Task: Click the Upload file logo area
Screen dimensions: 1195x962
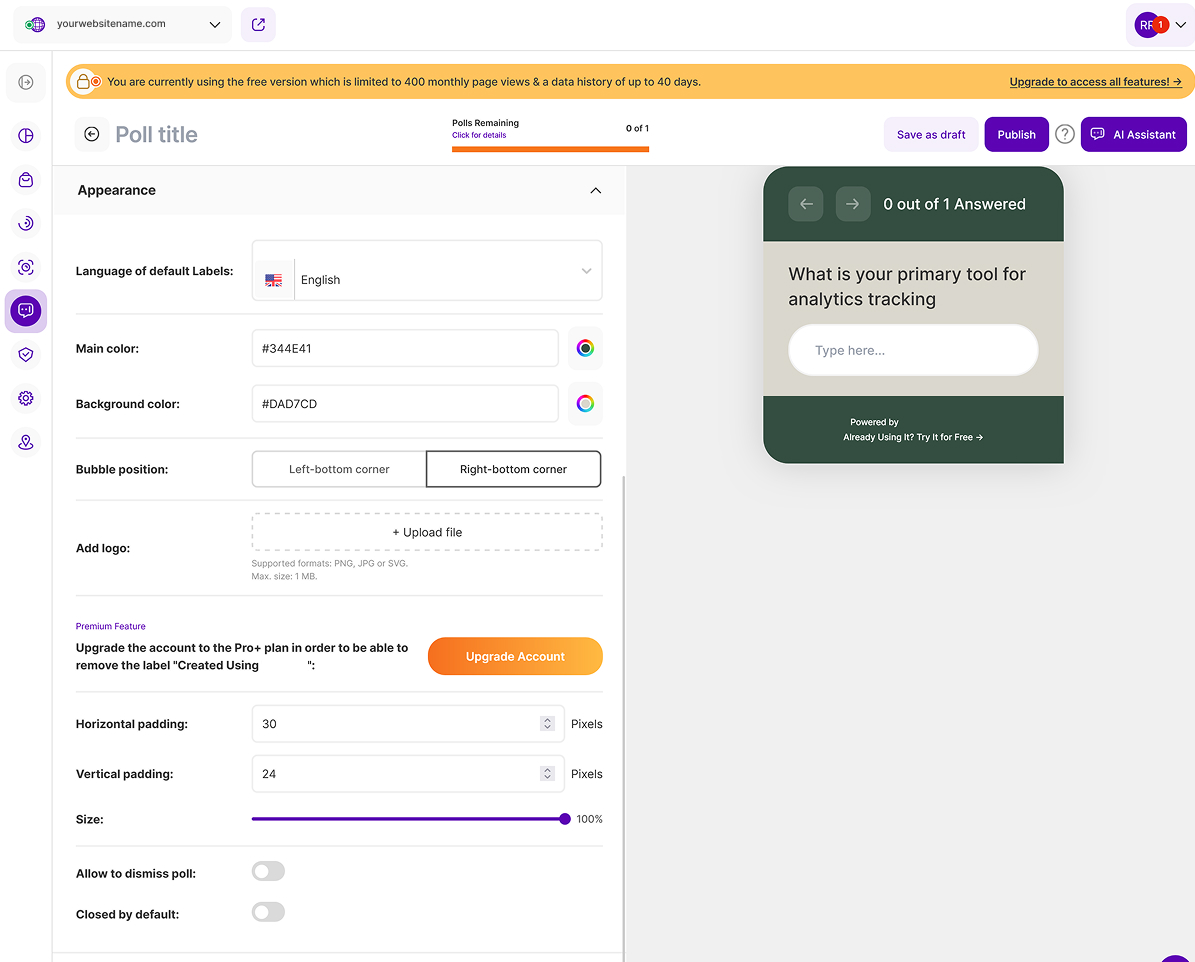Action: pos(427,532)
